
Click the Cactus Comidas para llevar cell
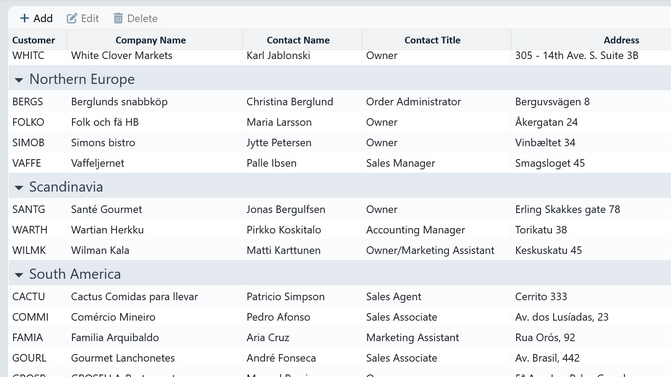pos(154,297)
